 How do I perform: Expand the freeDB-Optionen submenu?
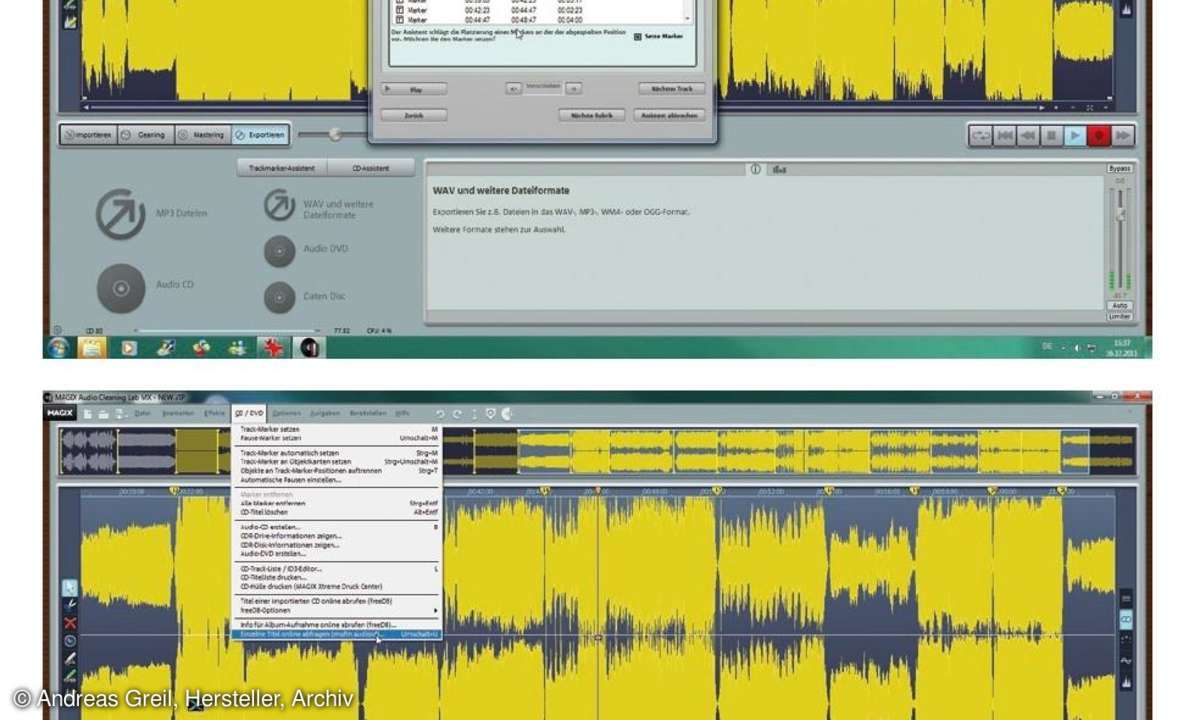(x=338, y=610)
